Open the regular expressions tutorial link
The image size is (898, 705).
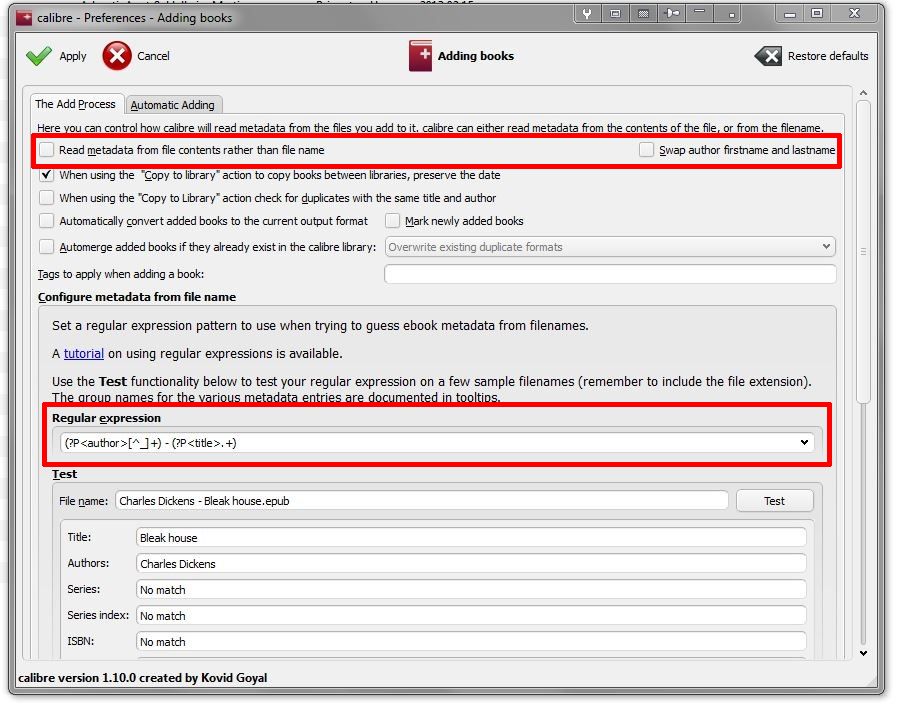[x=84, y=353]
